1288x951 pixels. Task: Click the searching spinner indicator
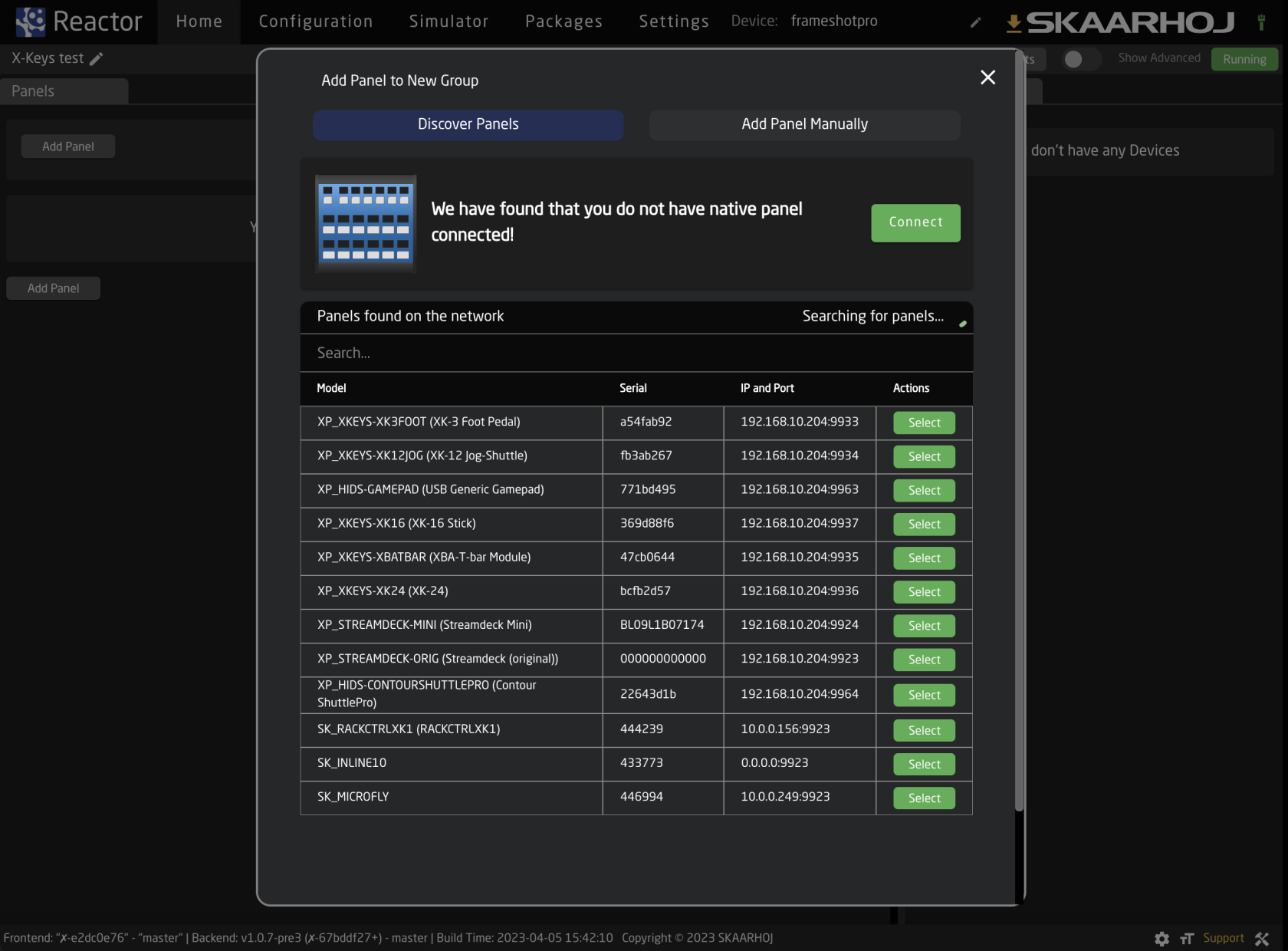pyautogui.click(x=963, y=324)
